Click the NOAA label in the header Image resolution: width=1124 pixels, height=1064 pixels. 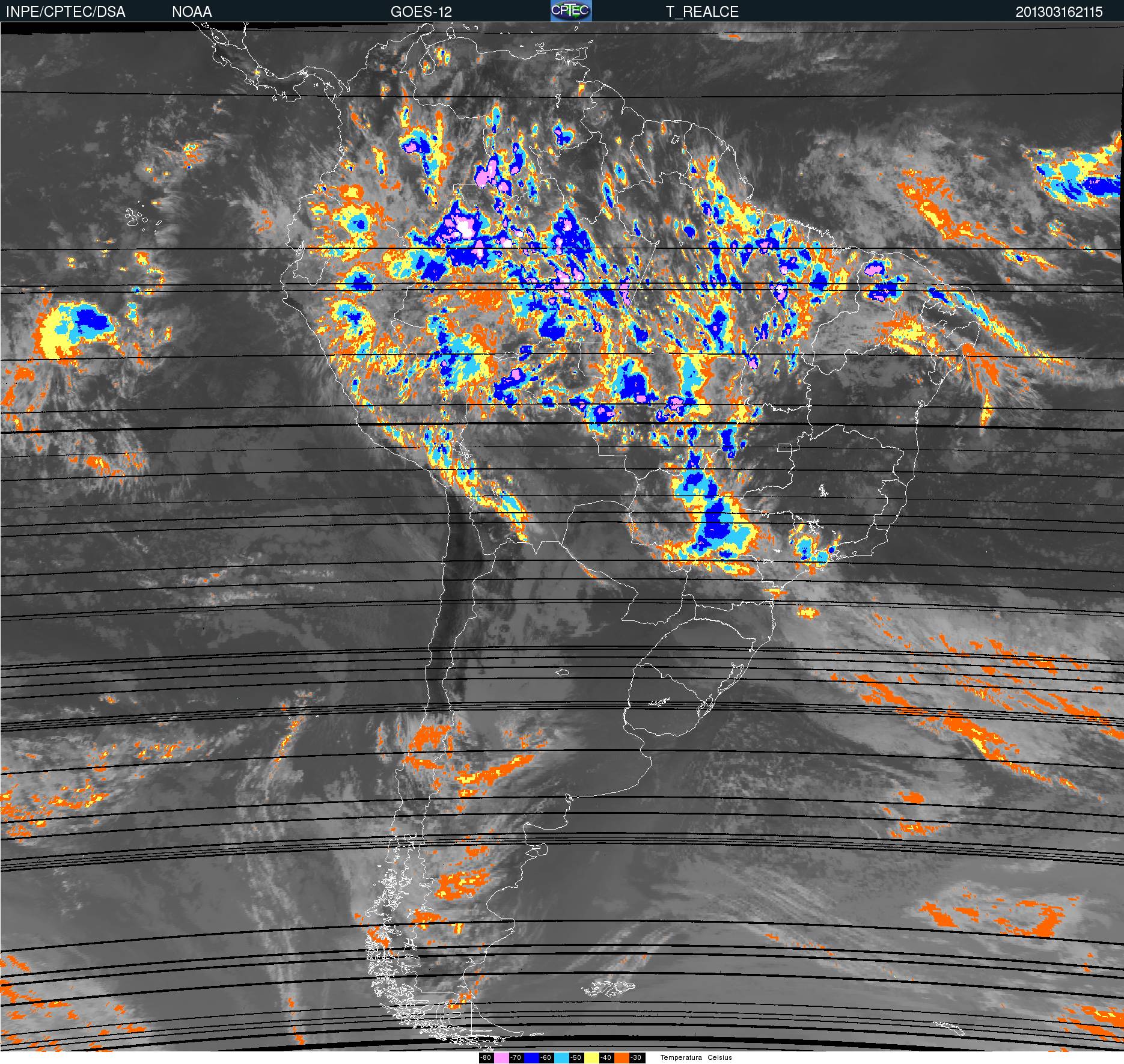point(192,12)
